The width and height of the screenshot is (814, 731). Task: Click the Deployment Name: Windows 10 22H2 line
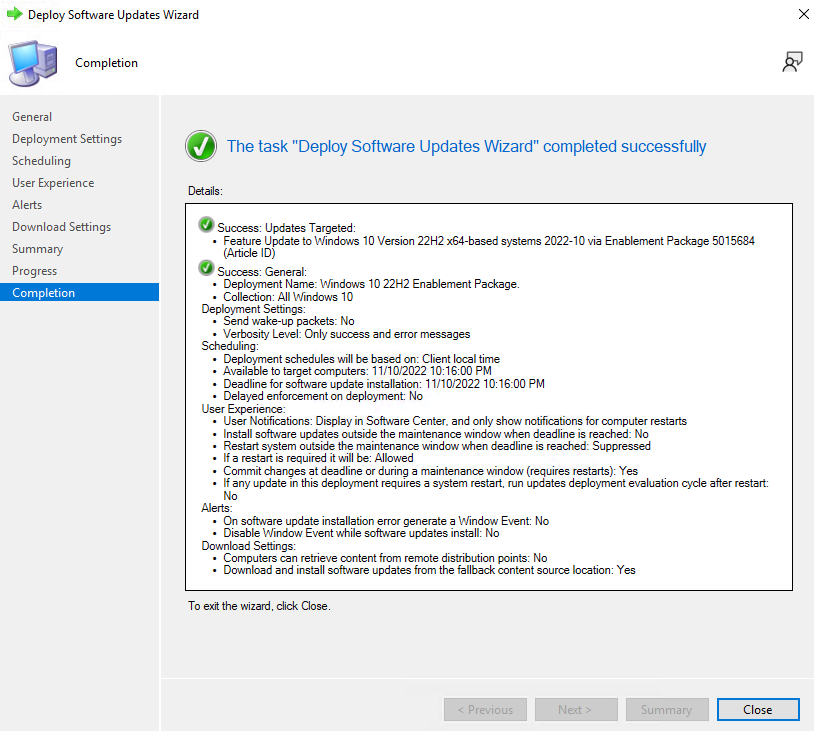click(x=371, y=284)
